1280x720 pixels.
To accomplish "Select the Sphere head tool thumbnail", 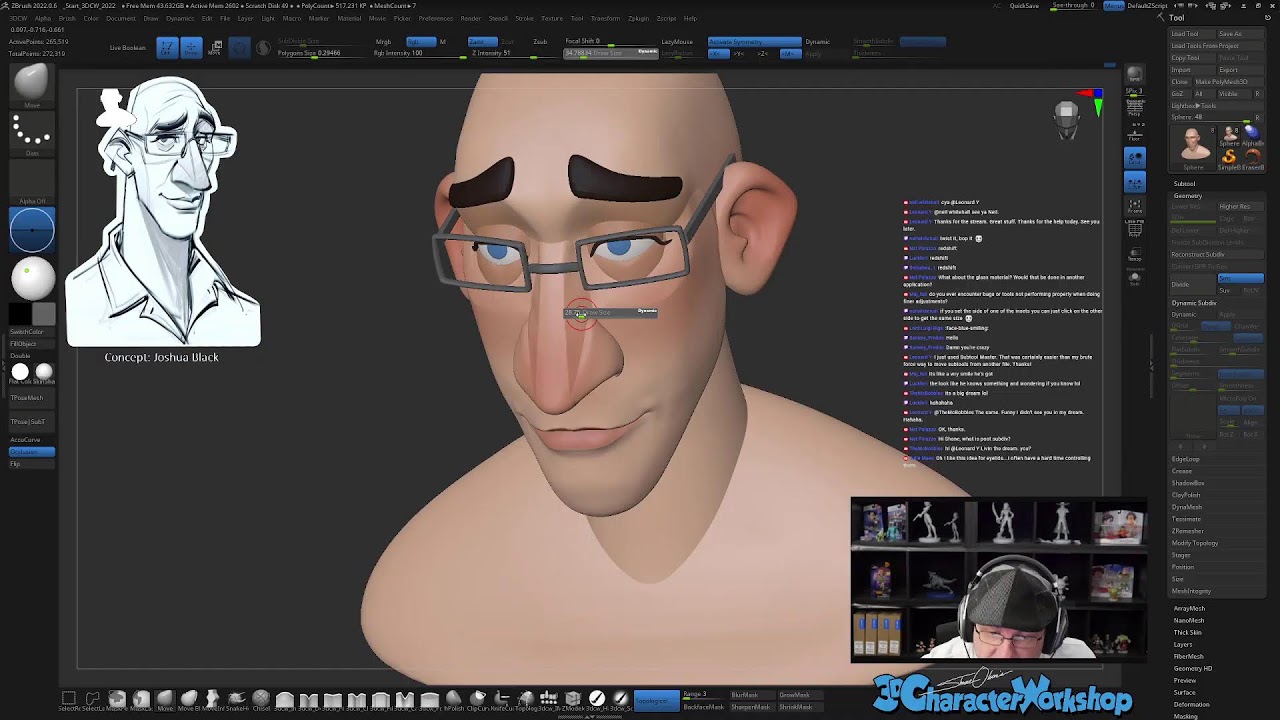I will click(x=1194, y=146).
